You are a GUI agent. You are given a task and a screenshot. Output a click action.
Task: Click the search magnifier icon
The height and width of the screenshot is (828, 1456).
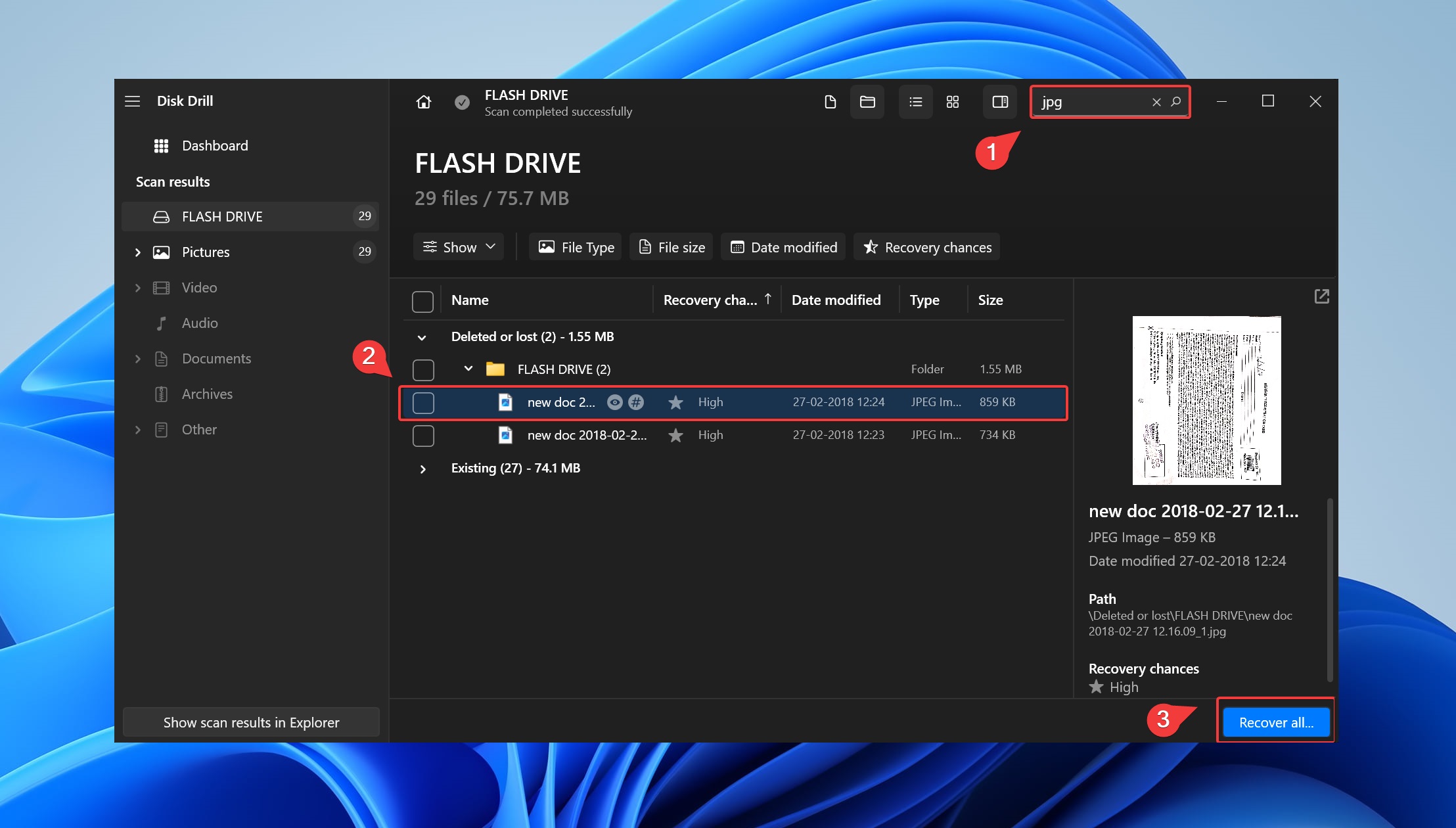click(1176, 102)
